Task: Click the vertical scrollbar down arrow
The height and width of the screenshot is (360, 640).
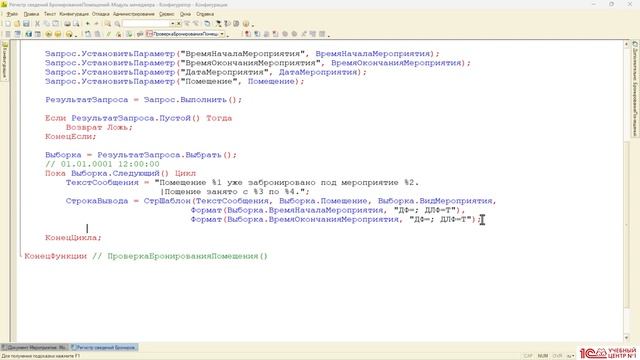Action: click(627, 338)
